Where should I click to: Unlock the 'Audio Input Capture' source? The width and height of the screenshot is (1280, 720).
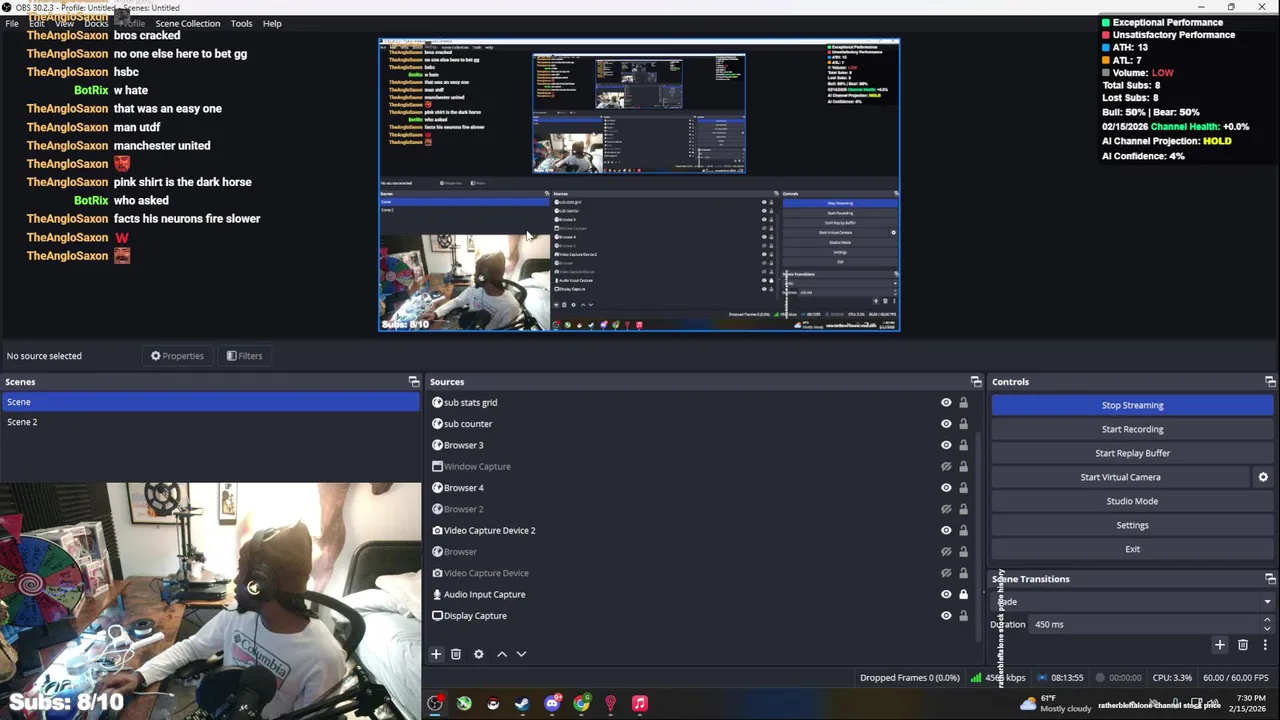point(963,594)
